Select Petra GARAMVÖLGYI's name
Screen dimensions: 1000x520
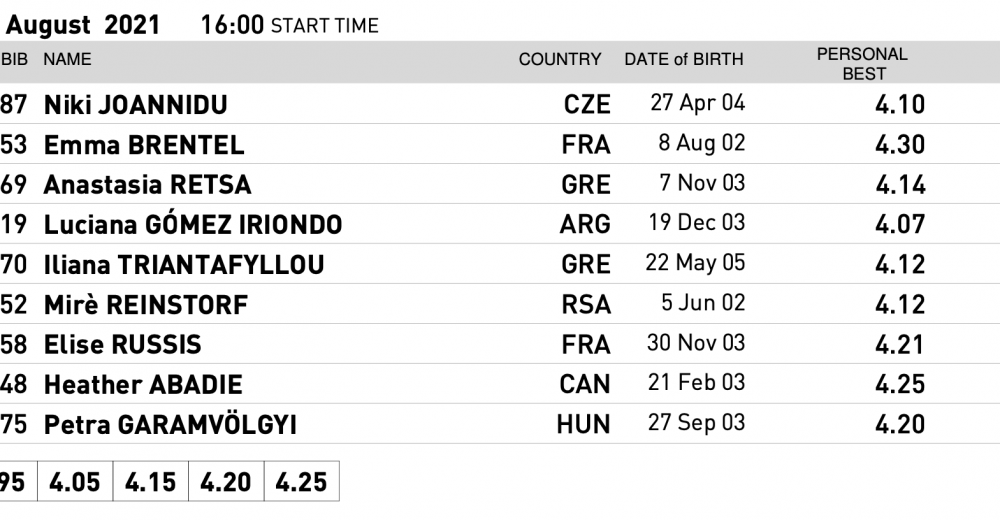(x=170, y=425)
